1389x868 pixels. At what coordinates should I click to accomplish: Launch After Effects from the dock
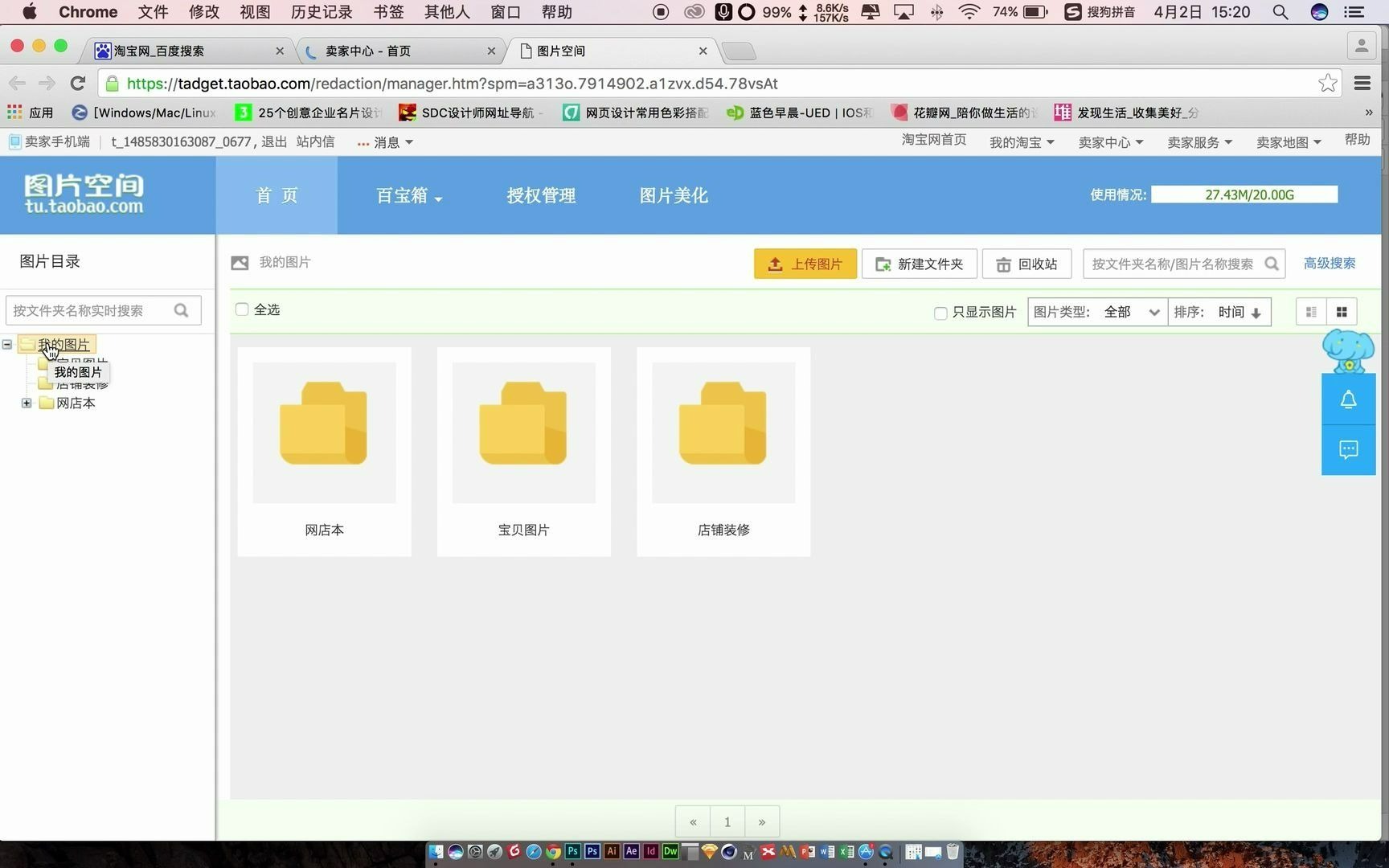(x=632, y=851)
